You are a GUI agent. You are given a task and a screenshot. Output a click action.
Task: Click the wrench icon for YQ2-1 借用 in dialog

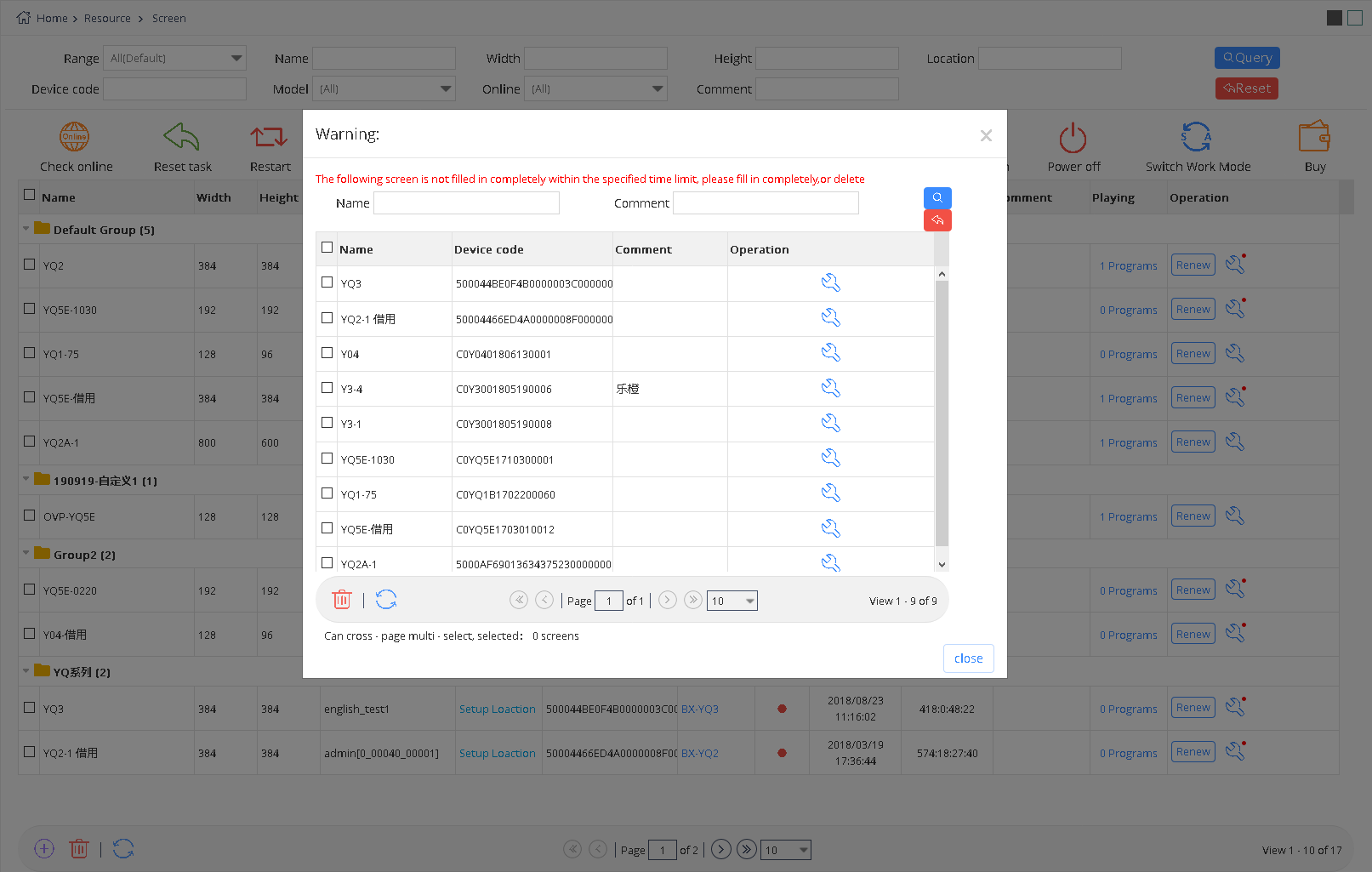(x=831, y=318)
